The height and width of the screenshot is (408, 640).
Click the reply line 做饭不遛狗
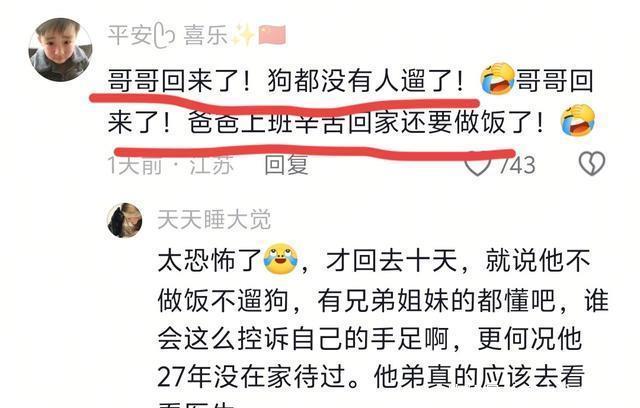click(383, 301)
